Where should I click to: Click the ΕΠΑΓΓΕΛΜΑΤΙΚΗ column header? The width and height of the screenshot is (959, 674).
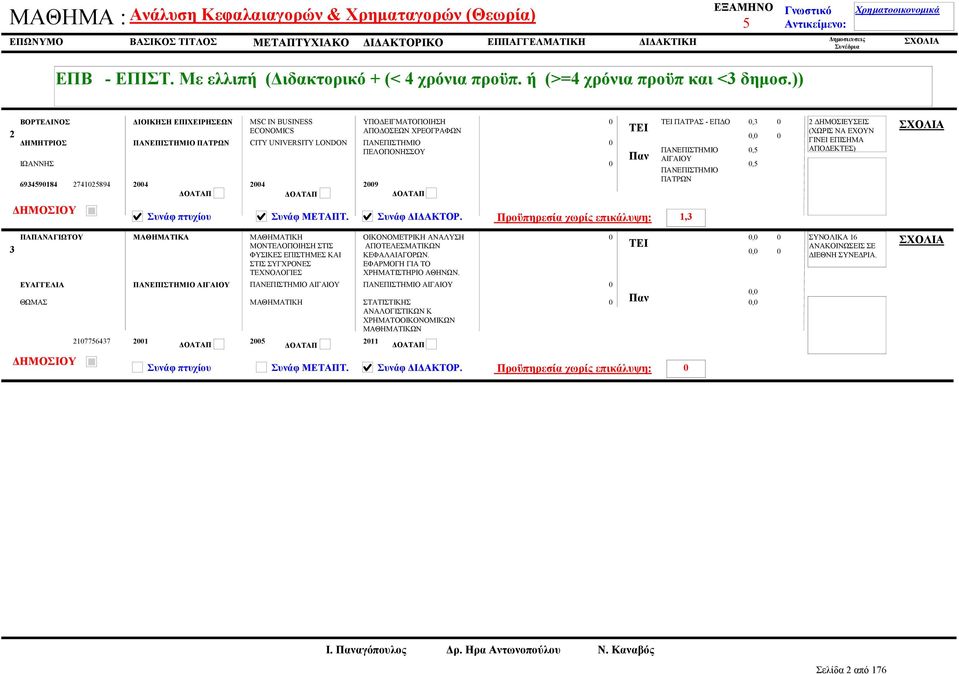pos(536,42)
